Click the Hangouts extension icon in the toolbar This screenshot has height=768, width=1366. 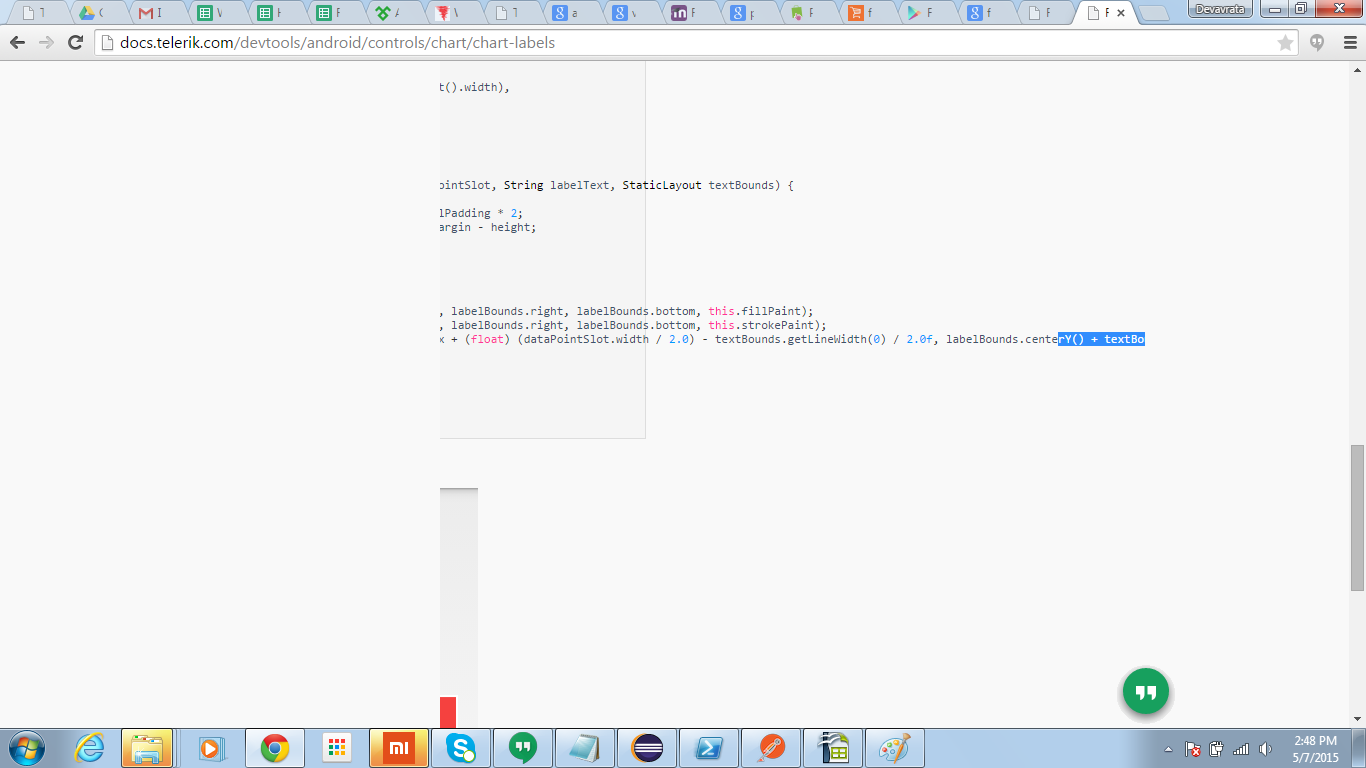1318,43
